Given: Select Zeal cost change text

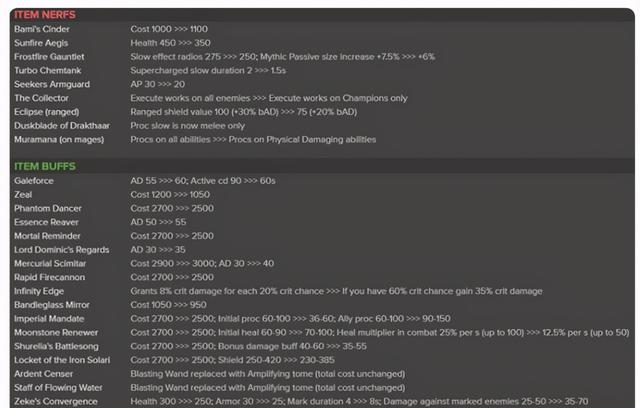Looking at the screenshot, I should click(x=170, y=195).
